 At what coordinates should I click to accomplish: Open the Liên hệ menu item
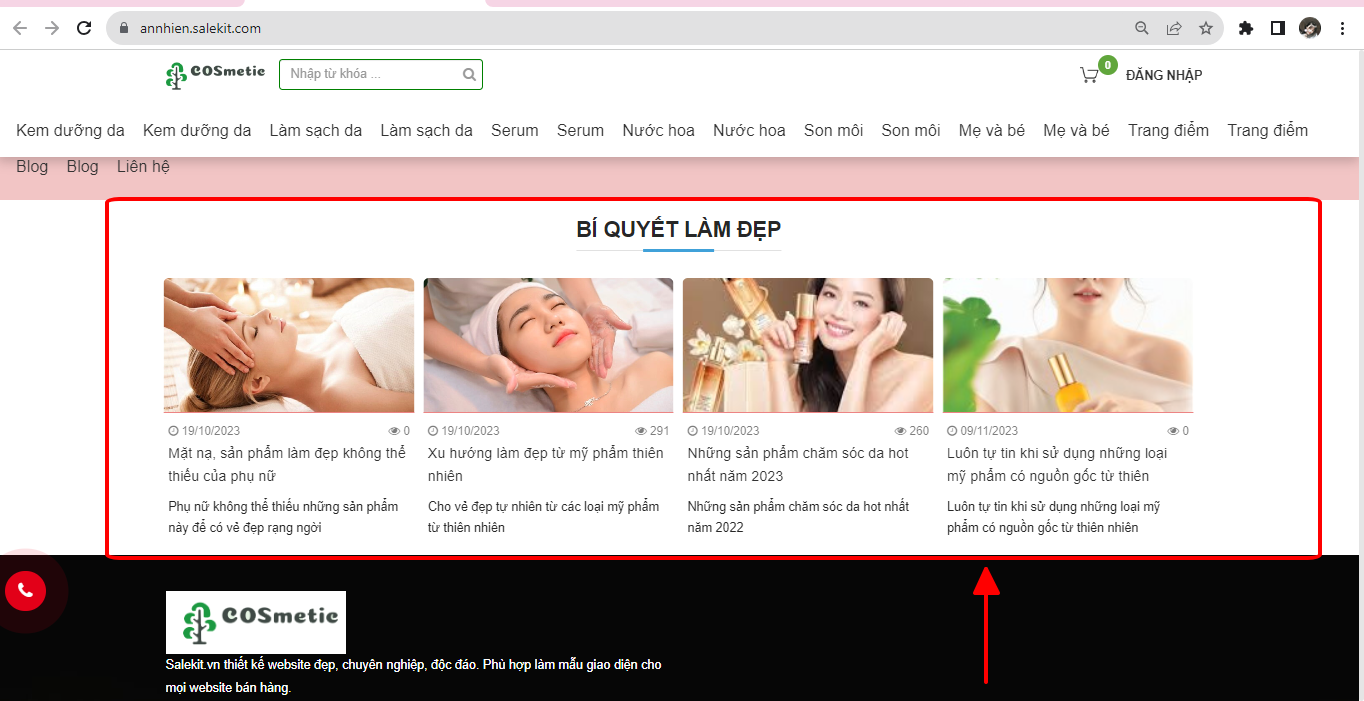tap(143, 166)
